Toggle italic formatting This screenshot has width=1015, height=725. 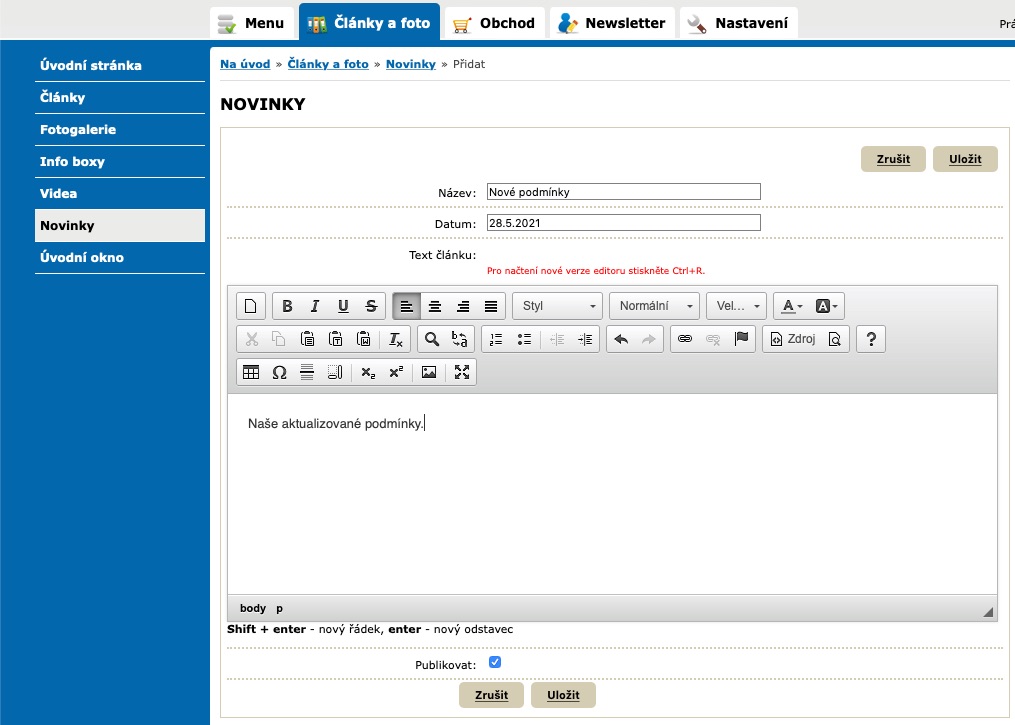coord(315,306)
